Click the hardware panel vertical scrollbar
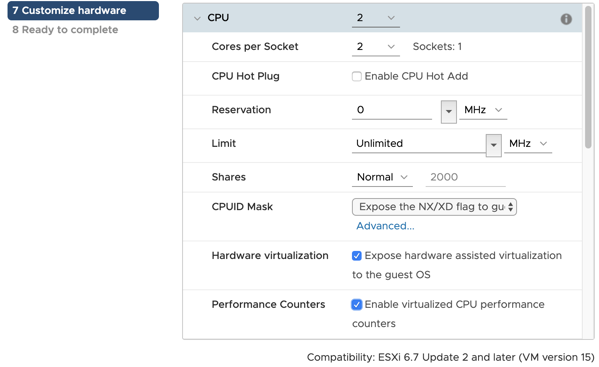This screenshot has height=367, width=599. (588, 76)
